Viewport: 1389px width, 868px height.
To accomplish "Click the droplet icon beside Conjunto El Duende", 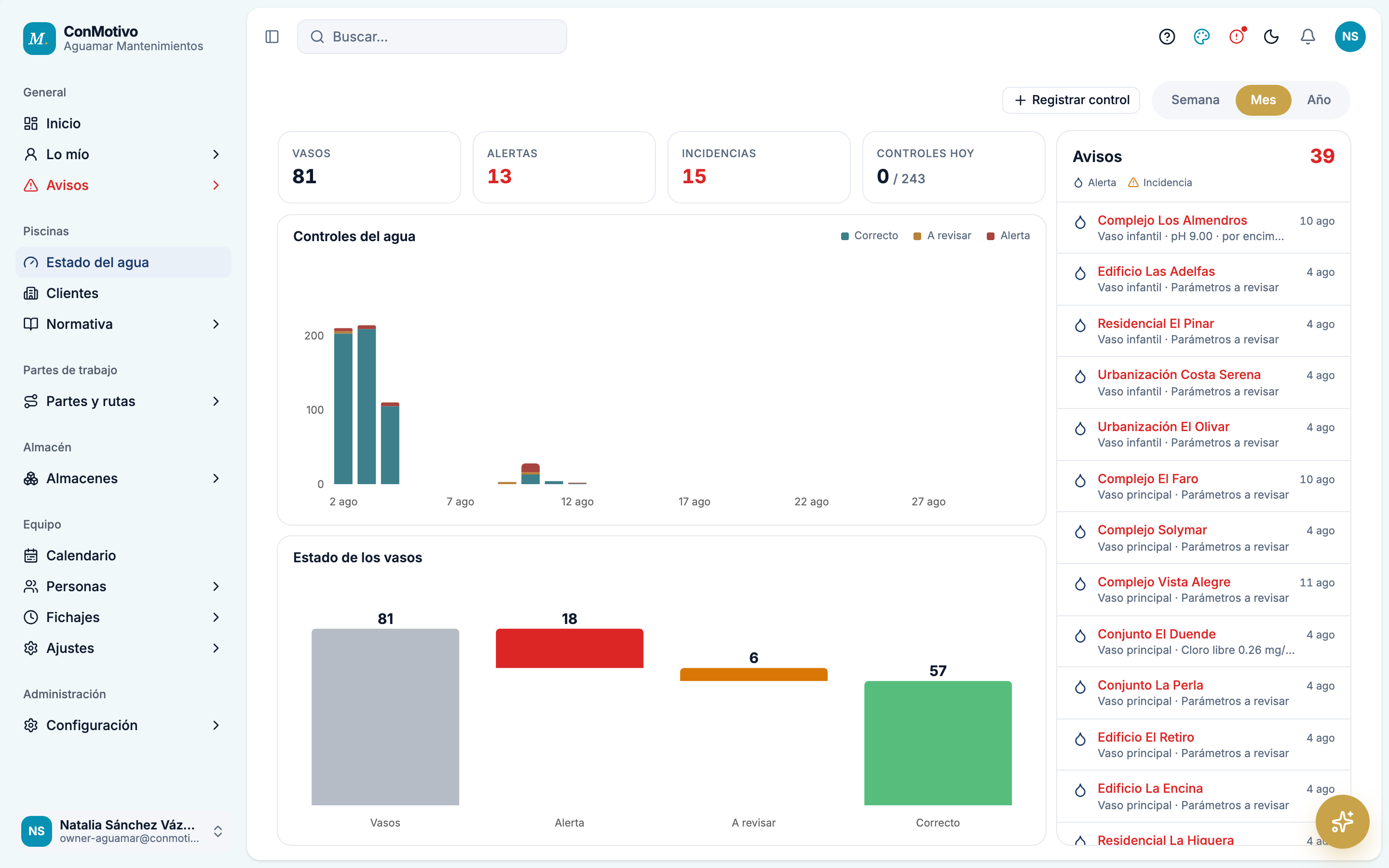I will click(1080, 636).
